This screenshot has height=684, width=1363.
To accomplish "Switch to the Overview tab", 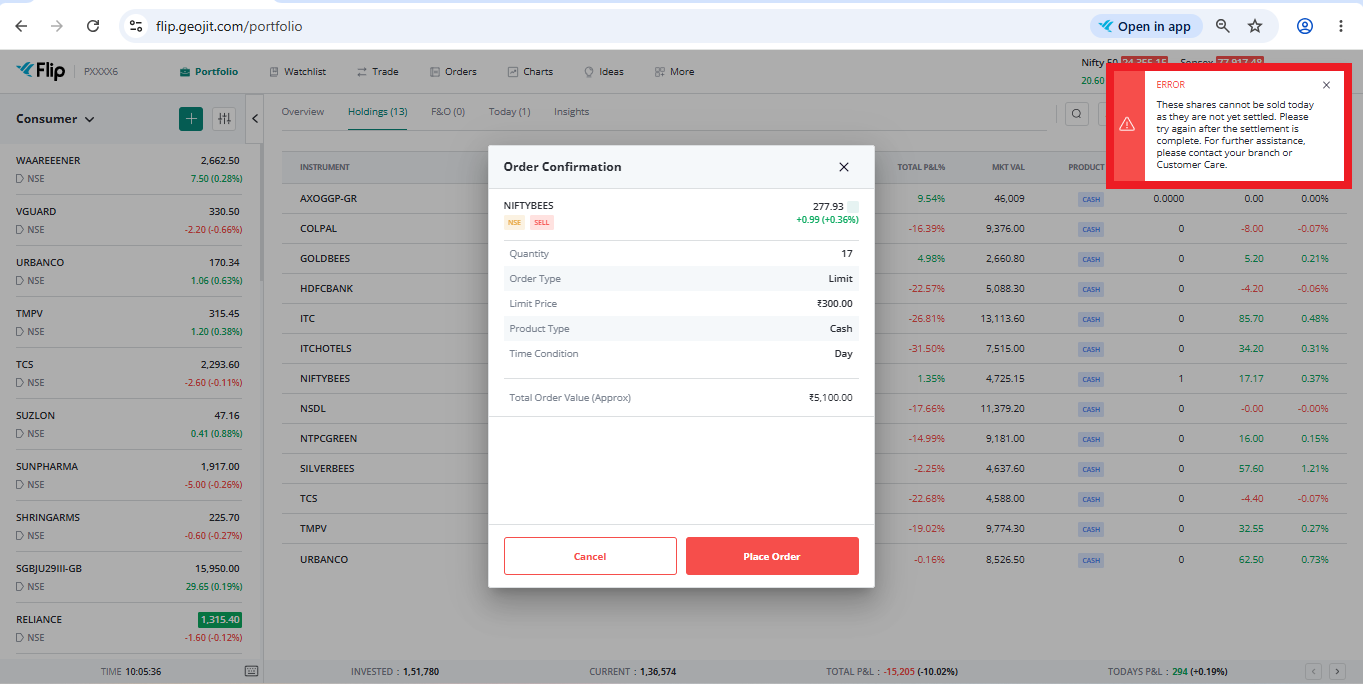I will 303,112.
